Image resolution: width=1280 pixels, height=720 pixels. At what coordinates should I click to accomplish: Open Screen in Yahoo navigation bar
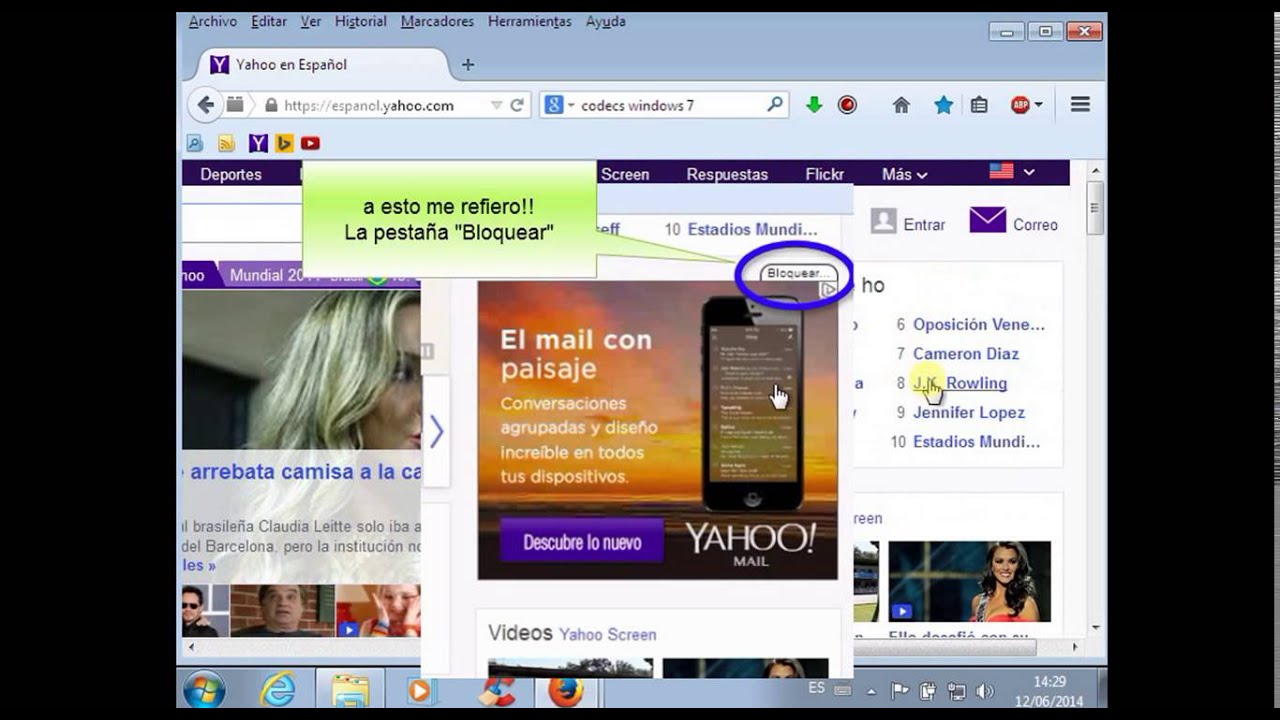point(625,174)
